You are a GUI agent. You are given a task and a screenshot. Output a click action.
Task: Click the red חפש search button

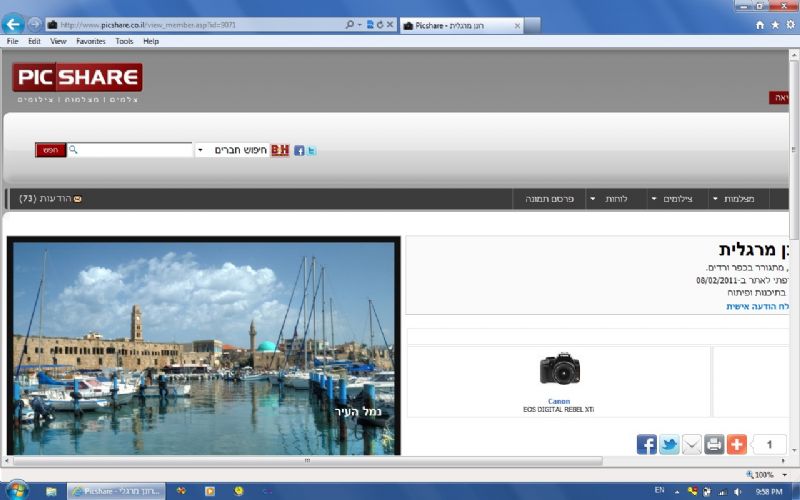pyautogui.click(x=50, y=150)
